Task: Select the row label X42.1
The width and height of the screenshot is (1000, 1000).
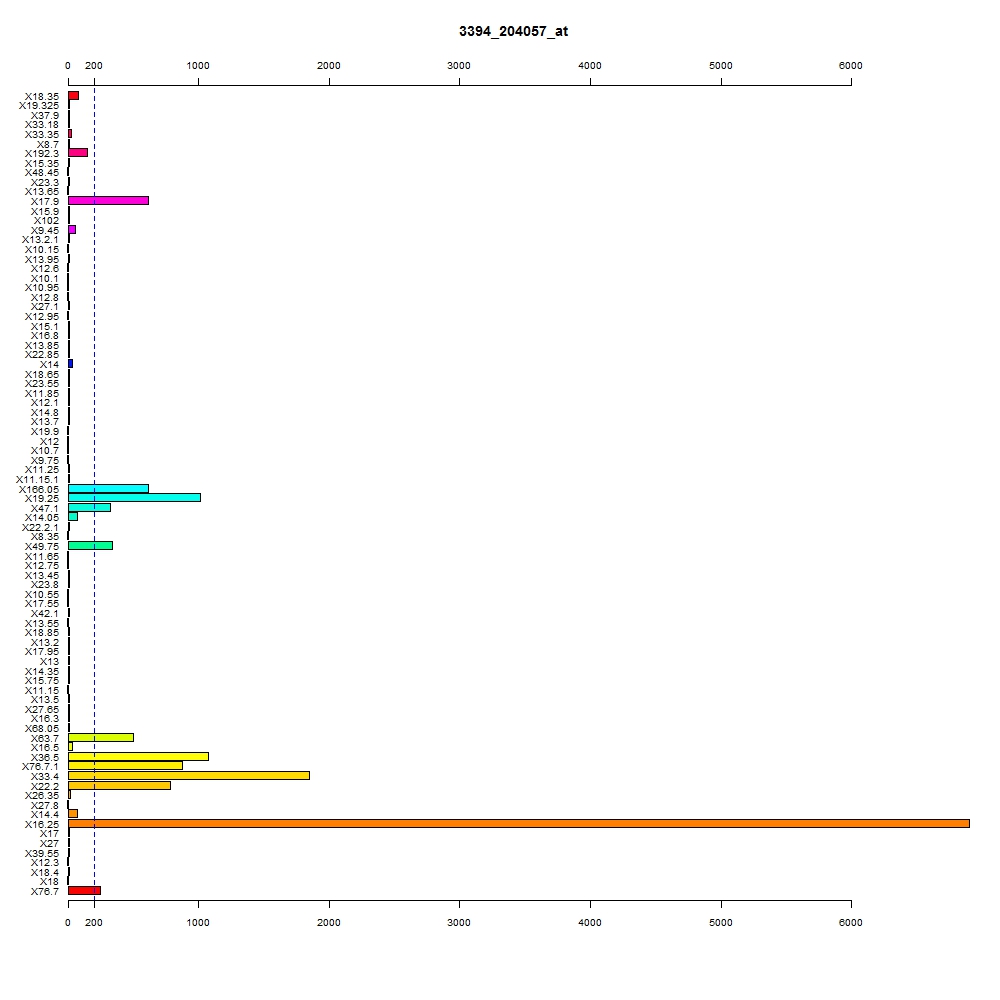Action: [45, 614]
